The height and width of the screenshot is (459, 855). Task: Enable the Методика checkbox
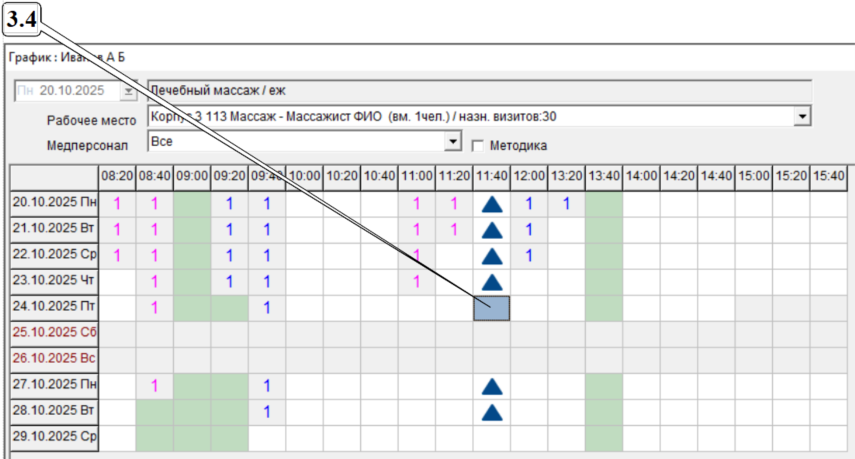click(x=477, y=144)
